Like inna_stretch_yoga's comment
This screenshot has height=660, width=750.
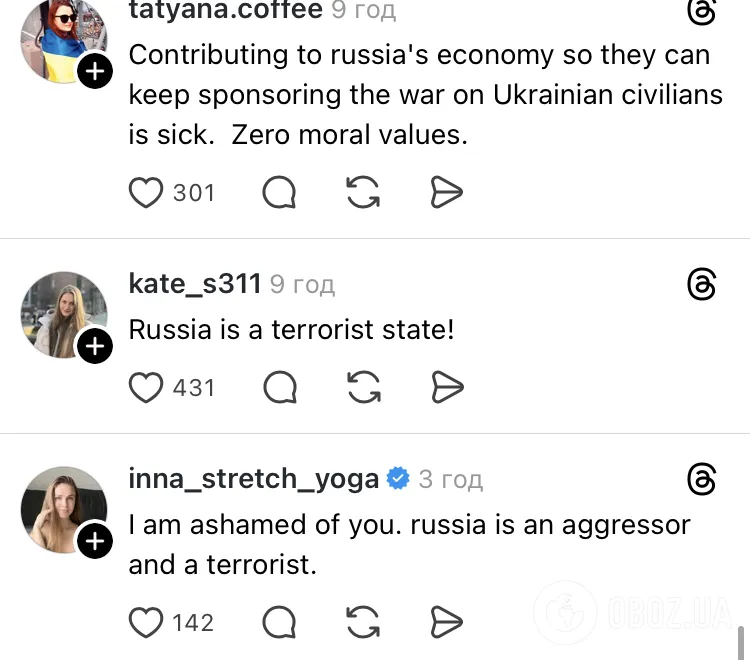146,622
